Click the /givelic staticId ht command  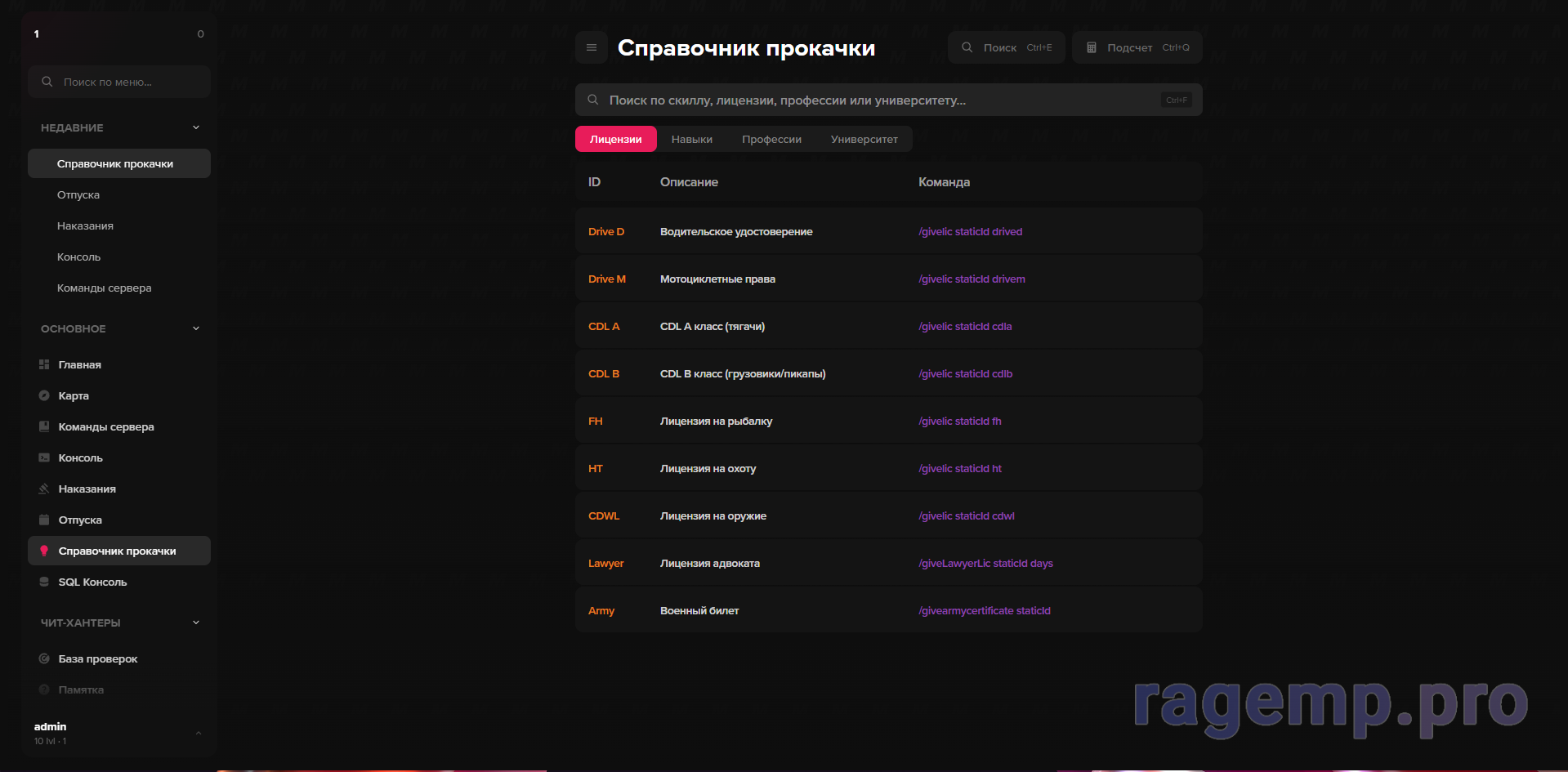[960, 469]
